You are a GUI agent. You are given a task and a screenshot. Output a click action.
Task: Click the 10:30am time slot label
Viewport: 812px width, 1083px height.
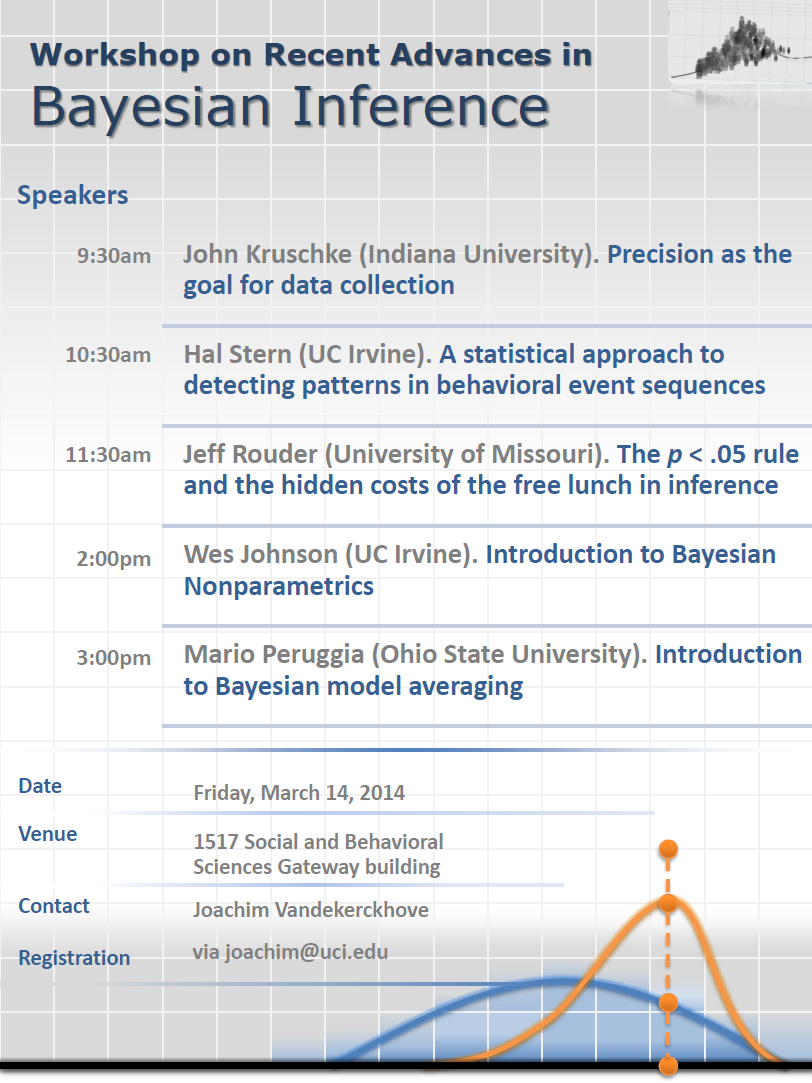pyautogui.click(x=108, y=355)
